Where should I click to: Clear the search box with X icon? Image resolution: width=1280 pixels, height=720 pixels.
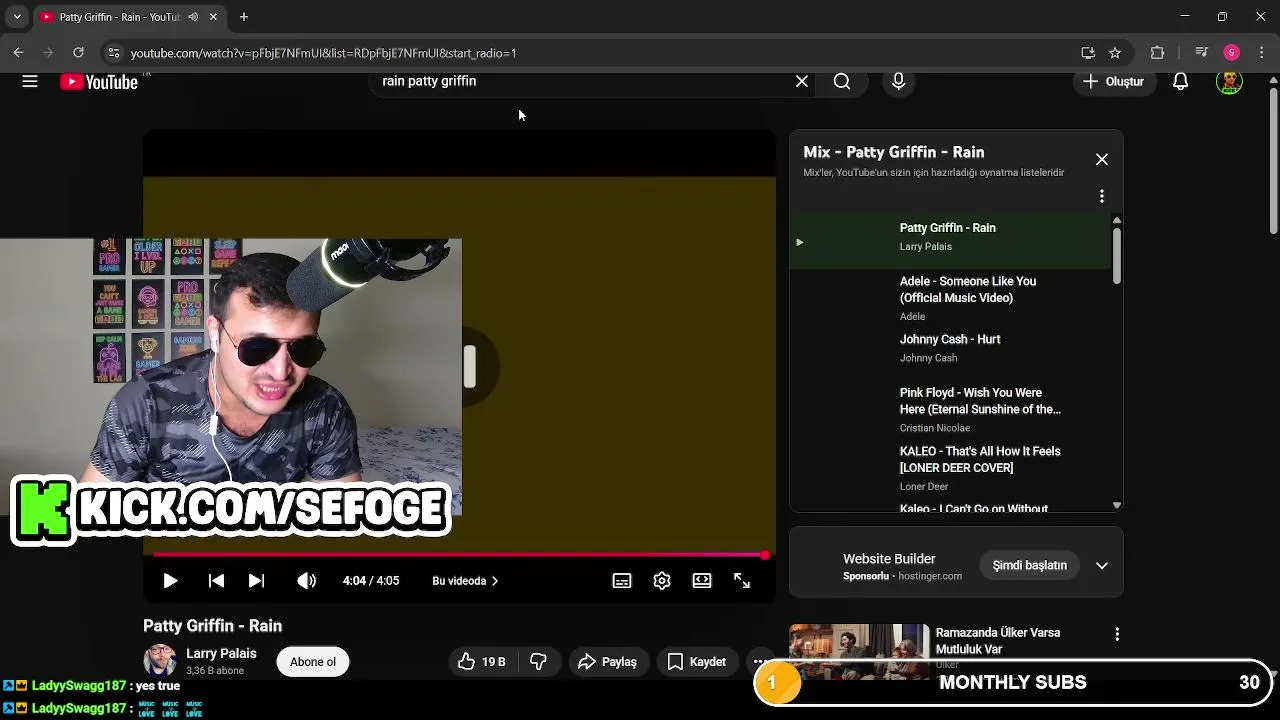click(802, 82)
